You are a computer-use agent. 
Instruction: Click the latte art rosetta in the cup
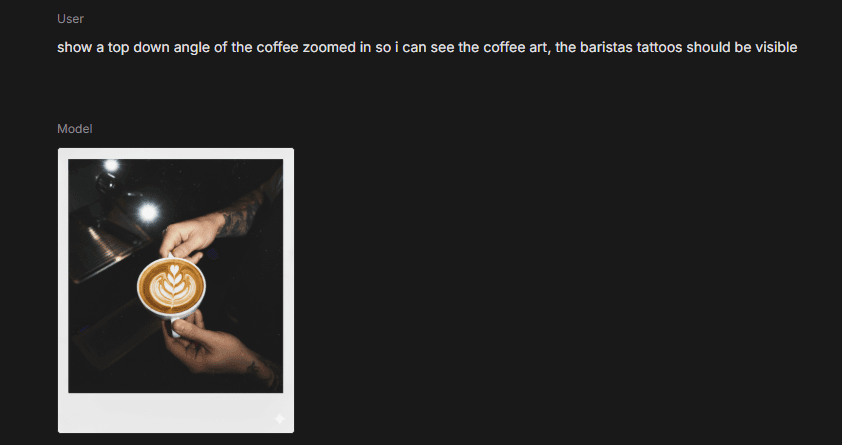coord(171,285)
